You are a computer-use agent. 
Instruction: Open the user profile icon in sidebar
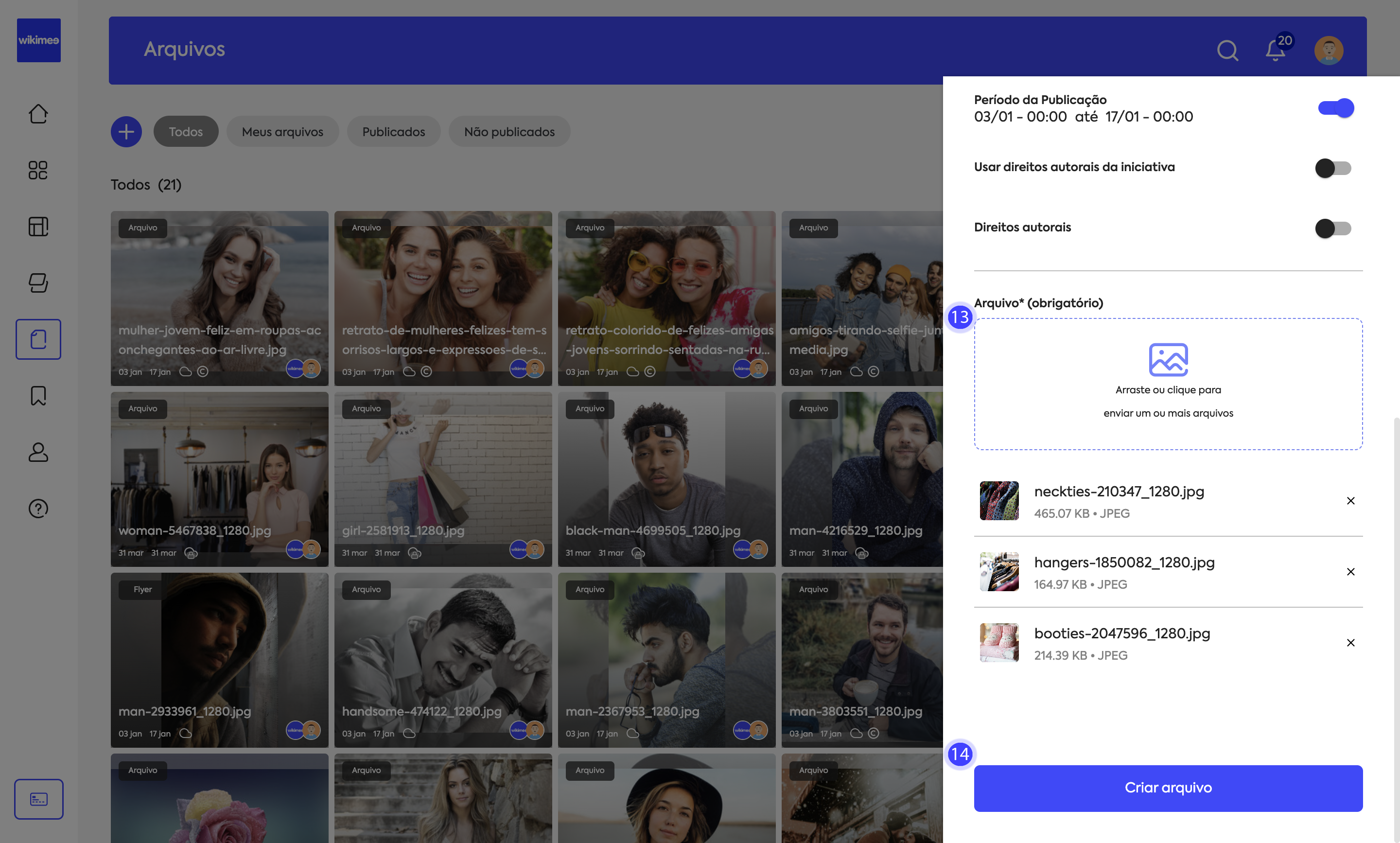[x=38, y=452]
